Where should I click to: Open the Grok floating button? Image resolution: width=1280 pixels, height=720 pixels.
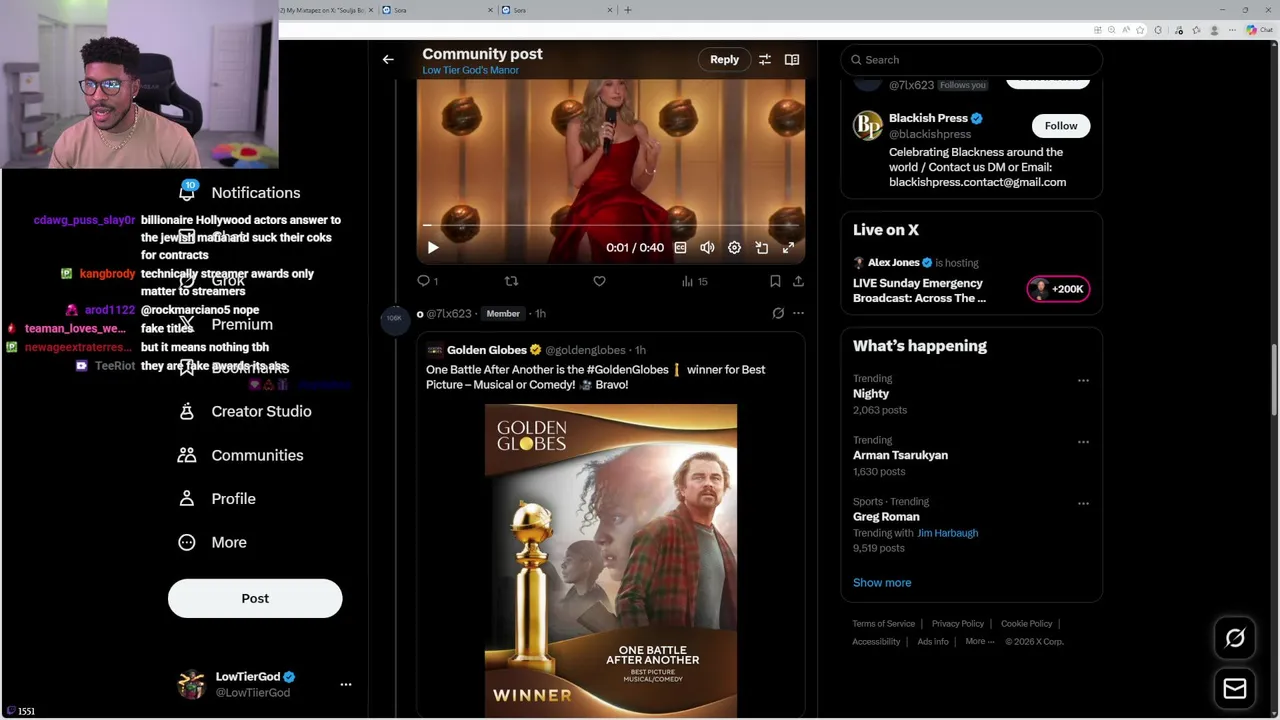pyautogui.click(x=1235, y=639)
